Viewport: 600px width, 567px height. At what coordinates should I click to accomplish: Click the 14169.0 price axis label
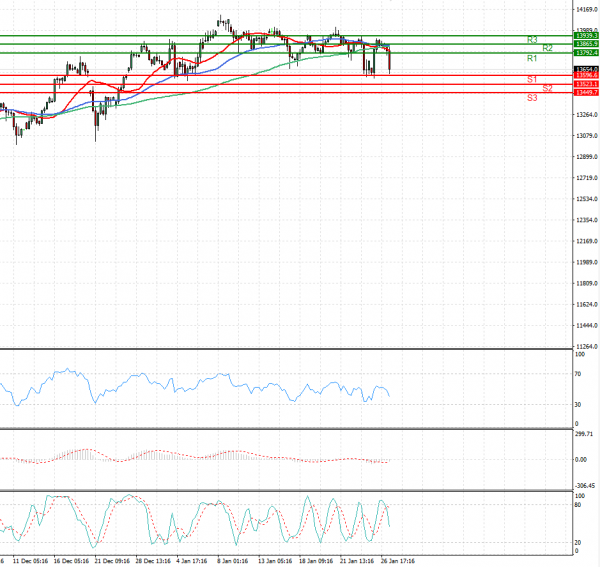point(587,9)
